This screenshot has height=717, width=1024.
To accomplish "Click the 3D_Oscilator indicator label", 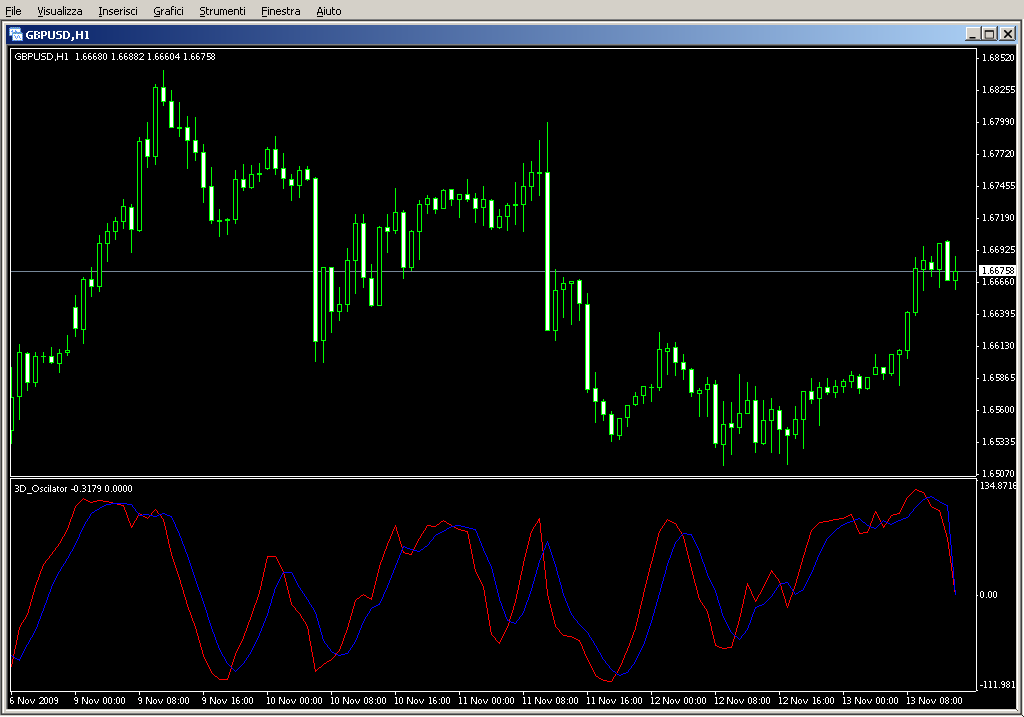I will [73, 488].
